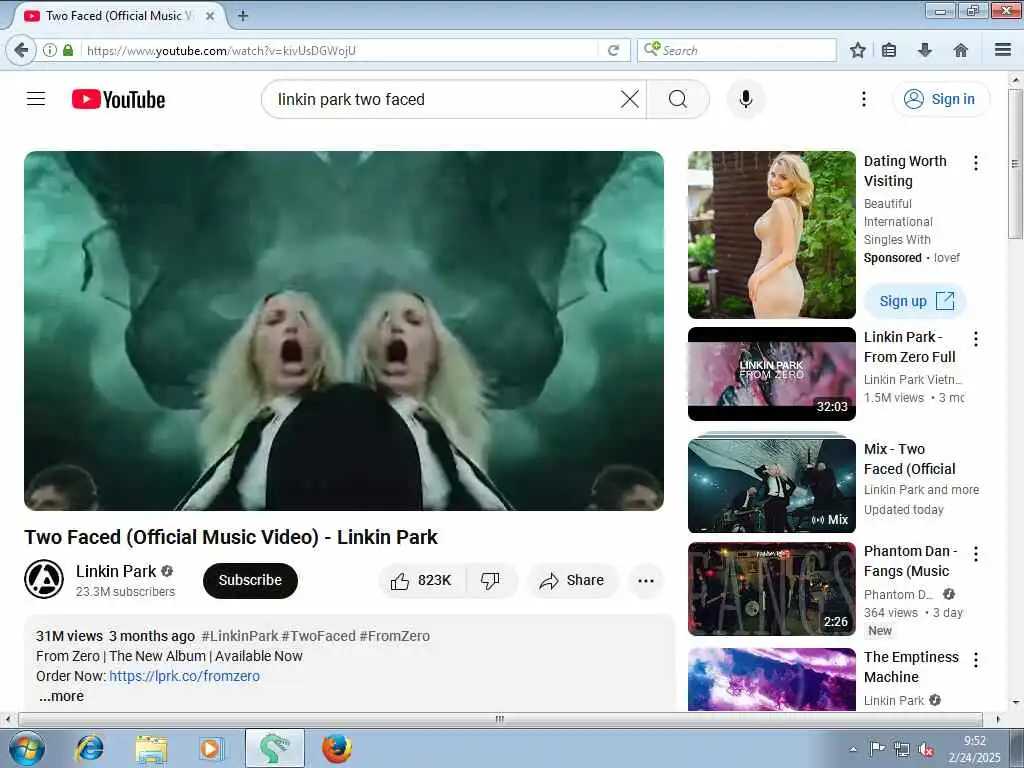
Task: Clear the search query with X
Action: [630, 99]
